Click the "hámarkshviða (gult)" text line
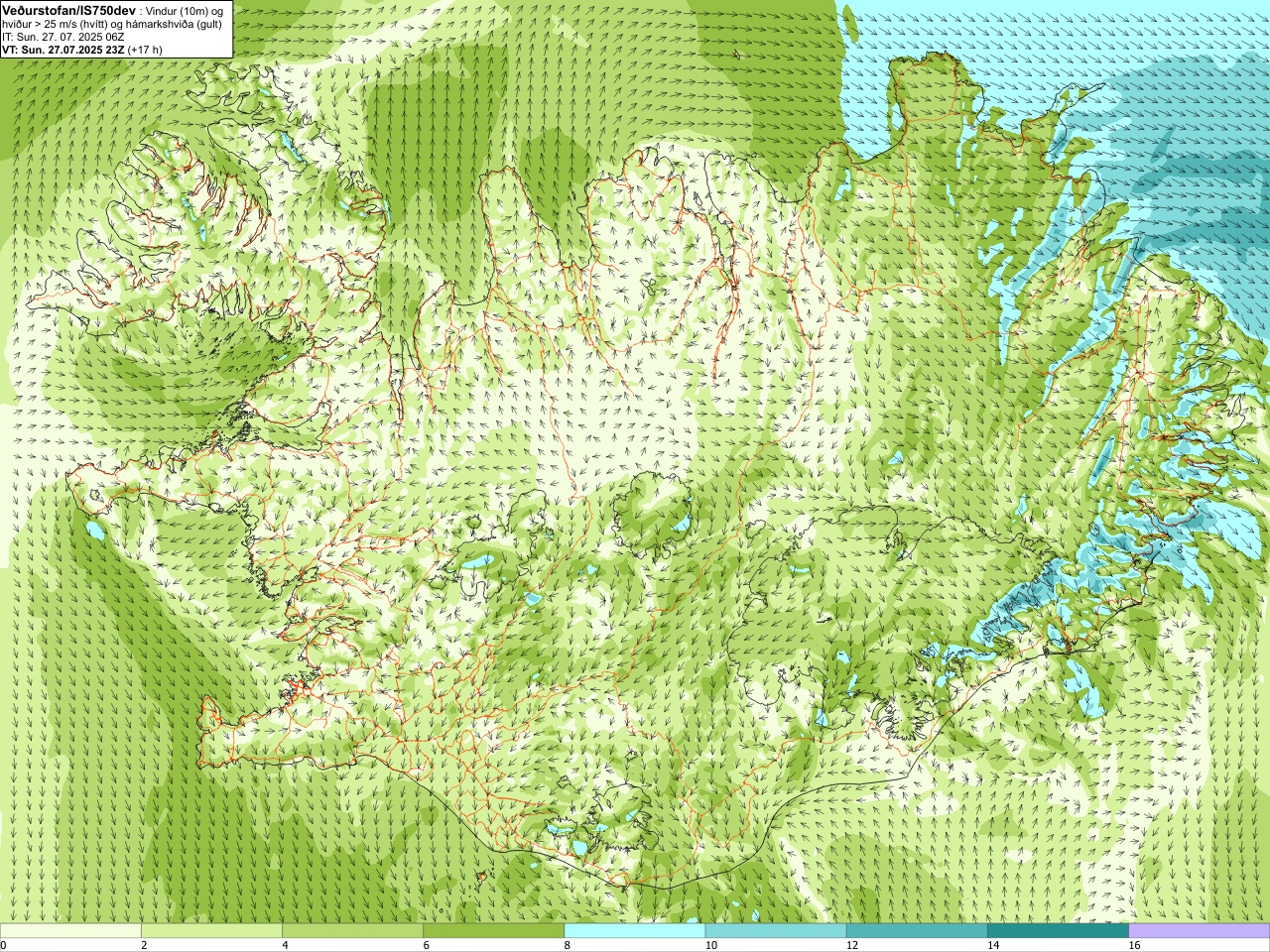 tap(172, 24)
